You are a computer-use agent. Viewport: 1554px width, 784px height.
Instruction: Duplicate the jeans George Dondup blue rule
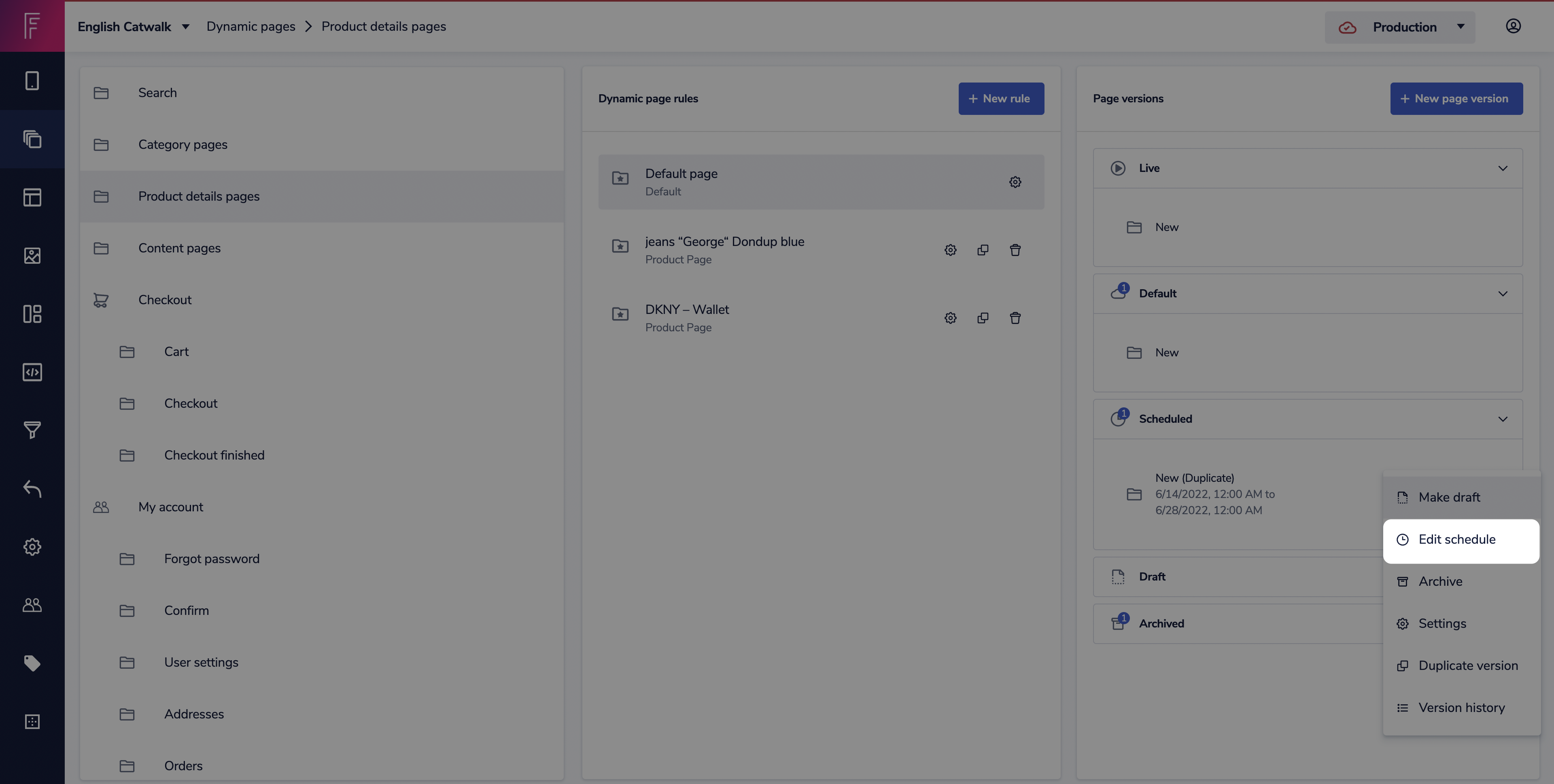click(x=983, y=250)
